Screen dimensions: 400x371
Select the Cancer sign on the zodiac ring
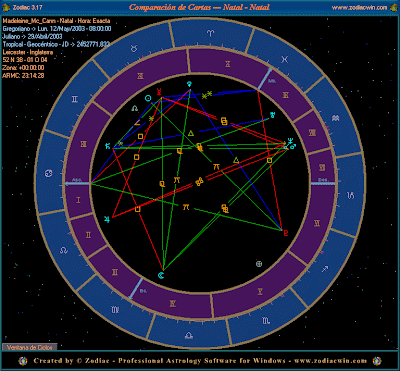point(48,173)
